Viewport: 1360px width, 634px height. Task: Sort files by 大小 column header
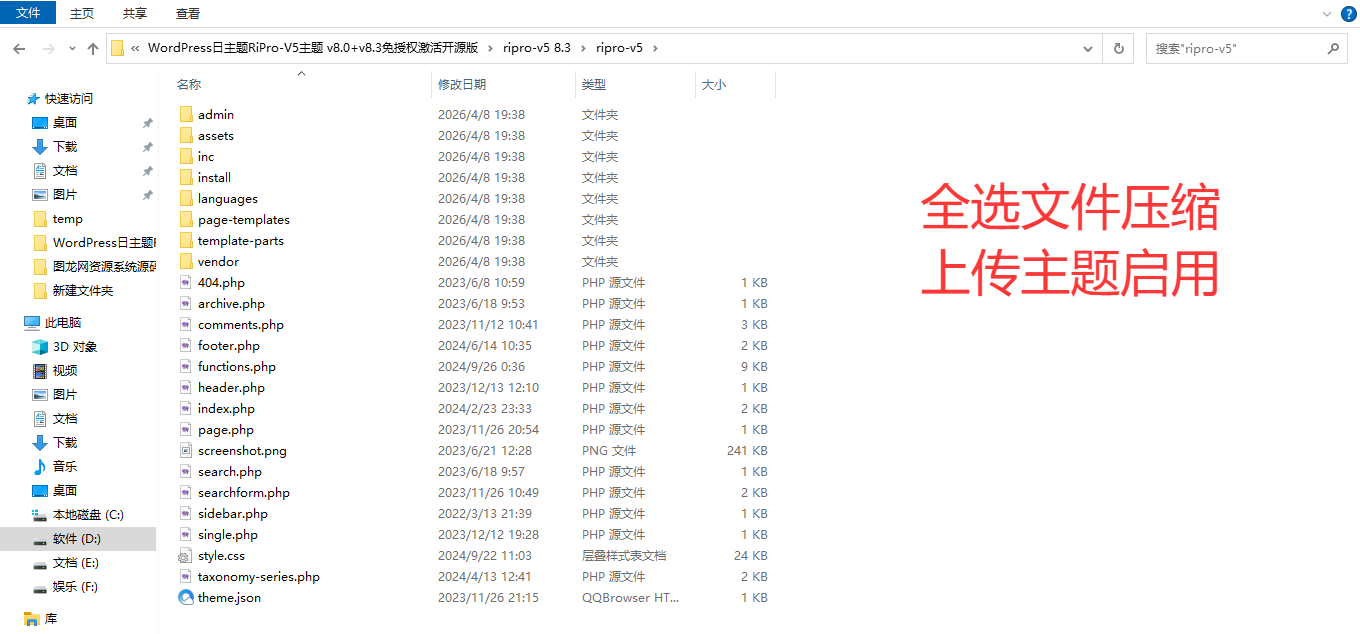[x=713, y=85]
